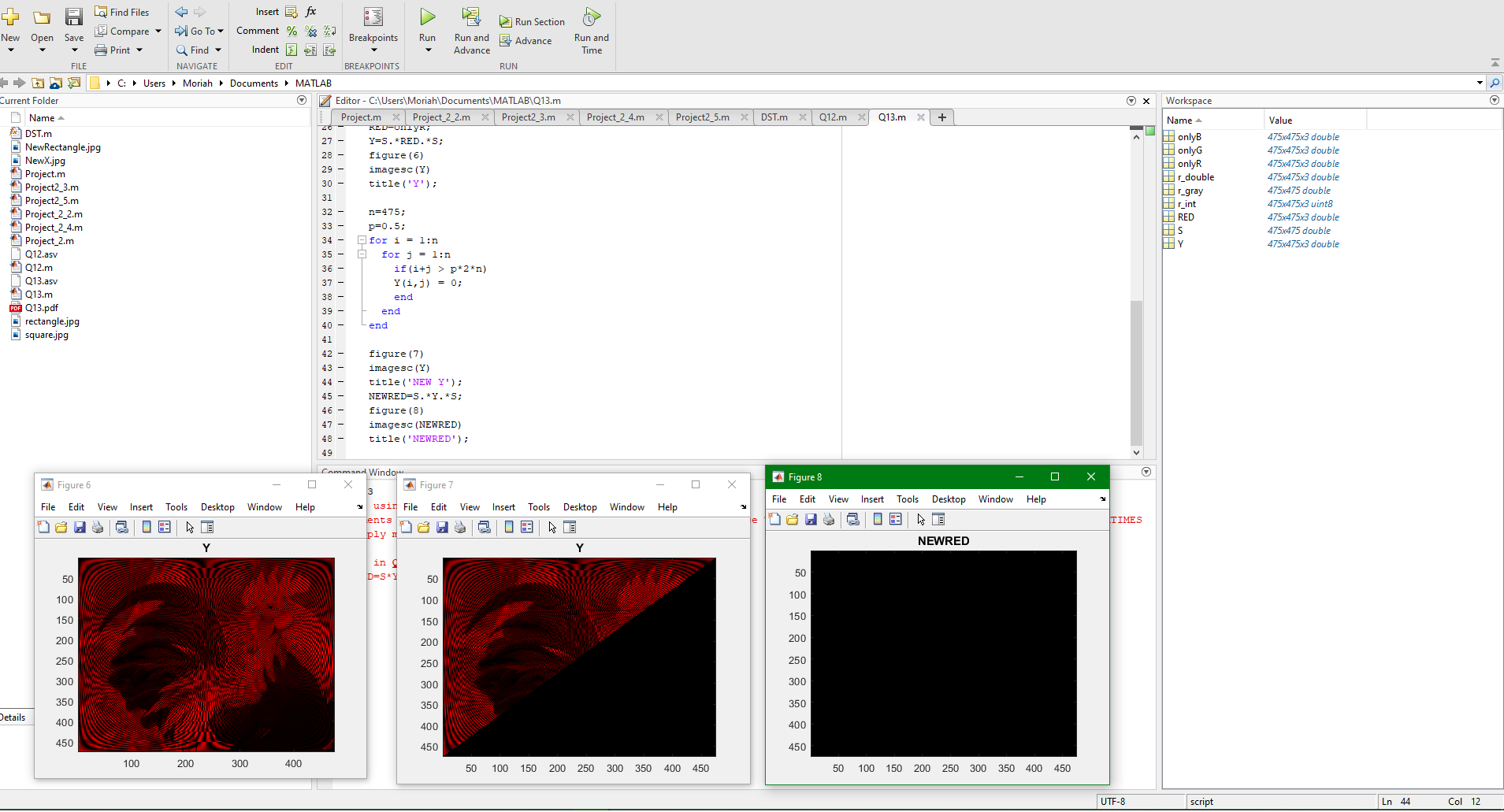Switch to the Q12.m editor tab
1504x812 pixels.
[833, 117]
